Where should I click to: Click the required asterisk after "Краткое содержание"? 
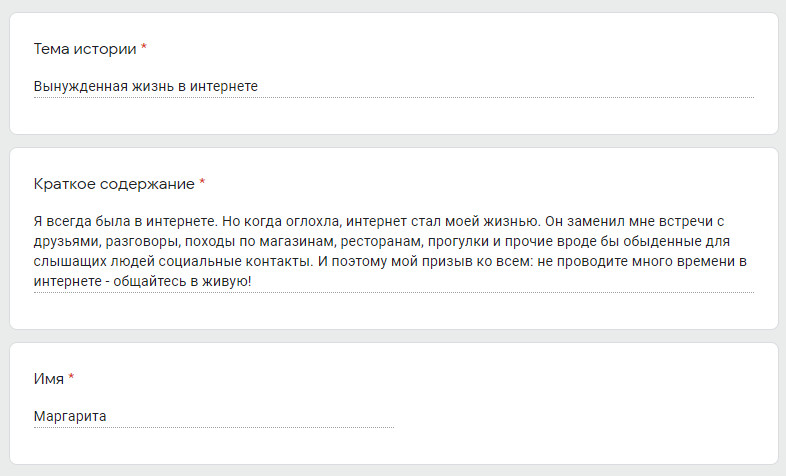tap(202, 184)
